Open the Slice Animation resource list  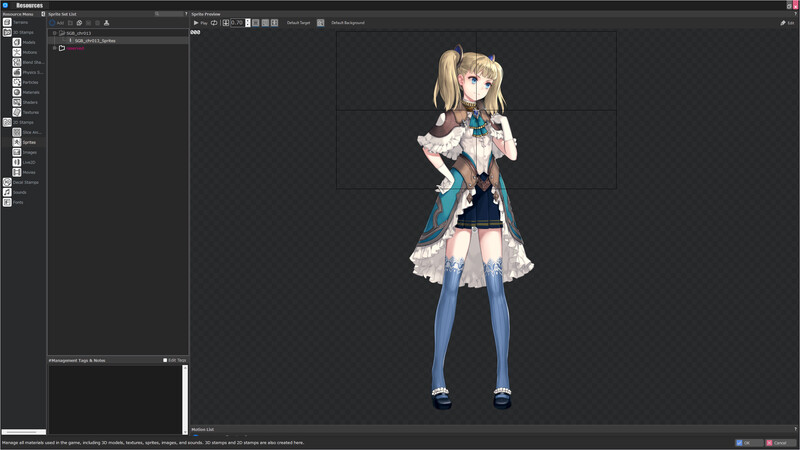(27, 132)
